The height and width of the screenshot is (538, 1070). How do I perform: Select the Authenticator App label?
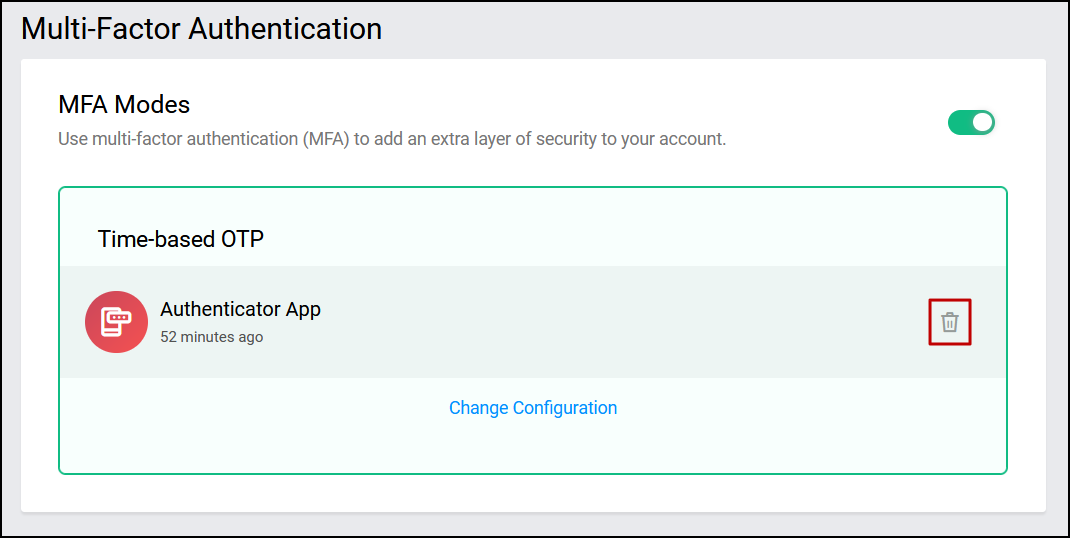(240, 309)
